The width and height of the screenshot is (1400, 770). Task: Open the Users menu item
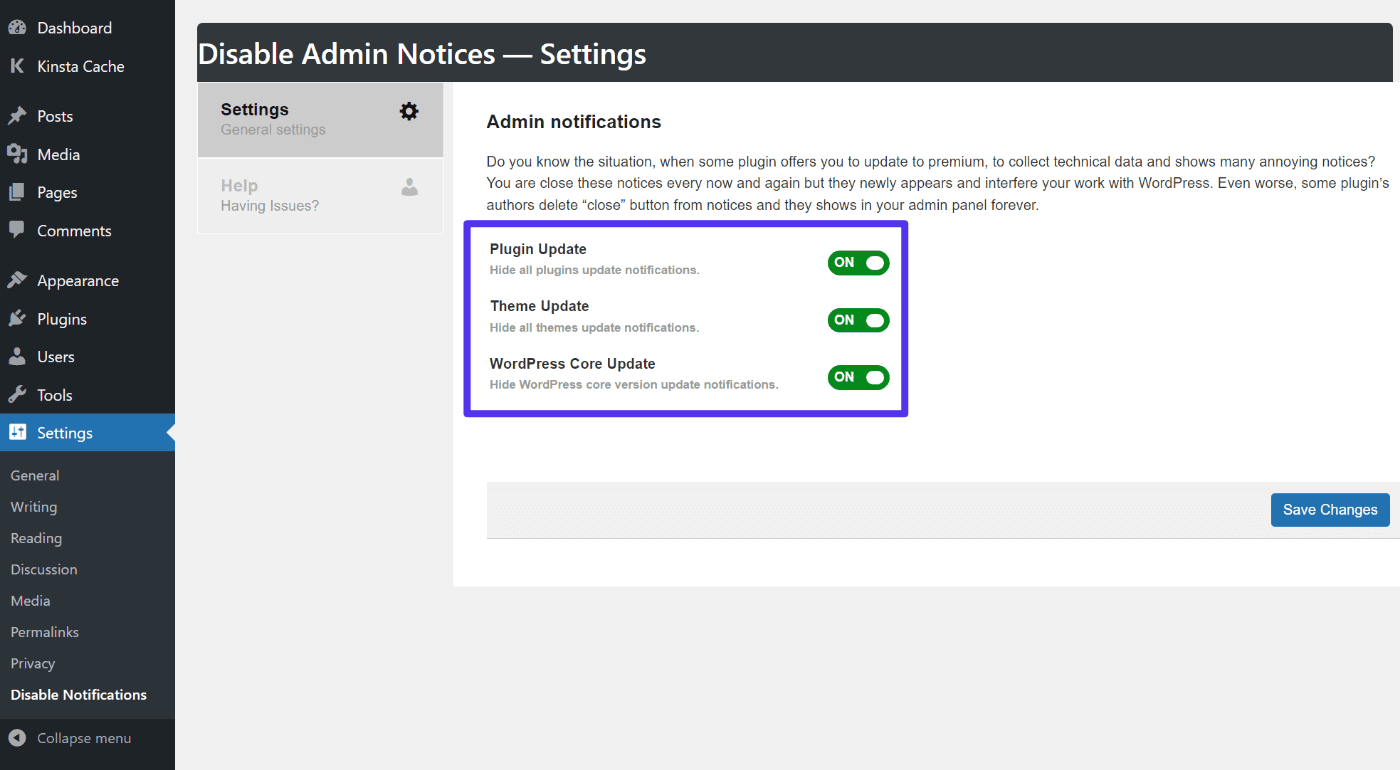click(x=56, y=357)
